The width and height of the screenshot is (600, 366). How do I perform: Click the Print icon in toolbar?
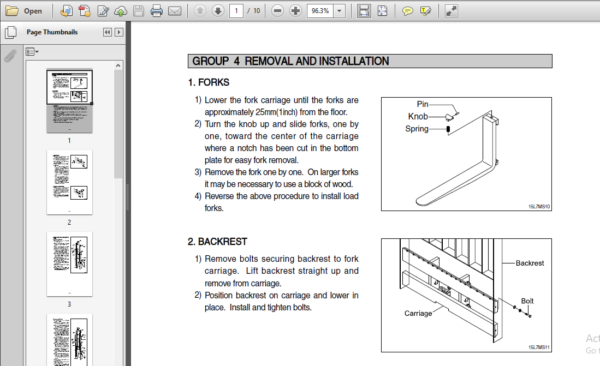157,11
